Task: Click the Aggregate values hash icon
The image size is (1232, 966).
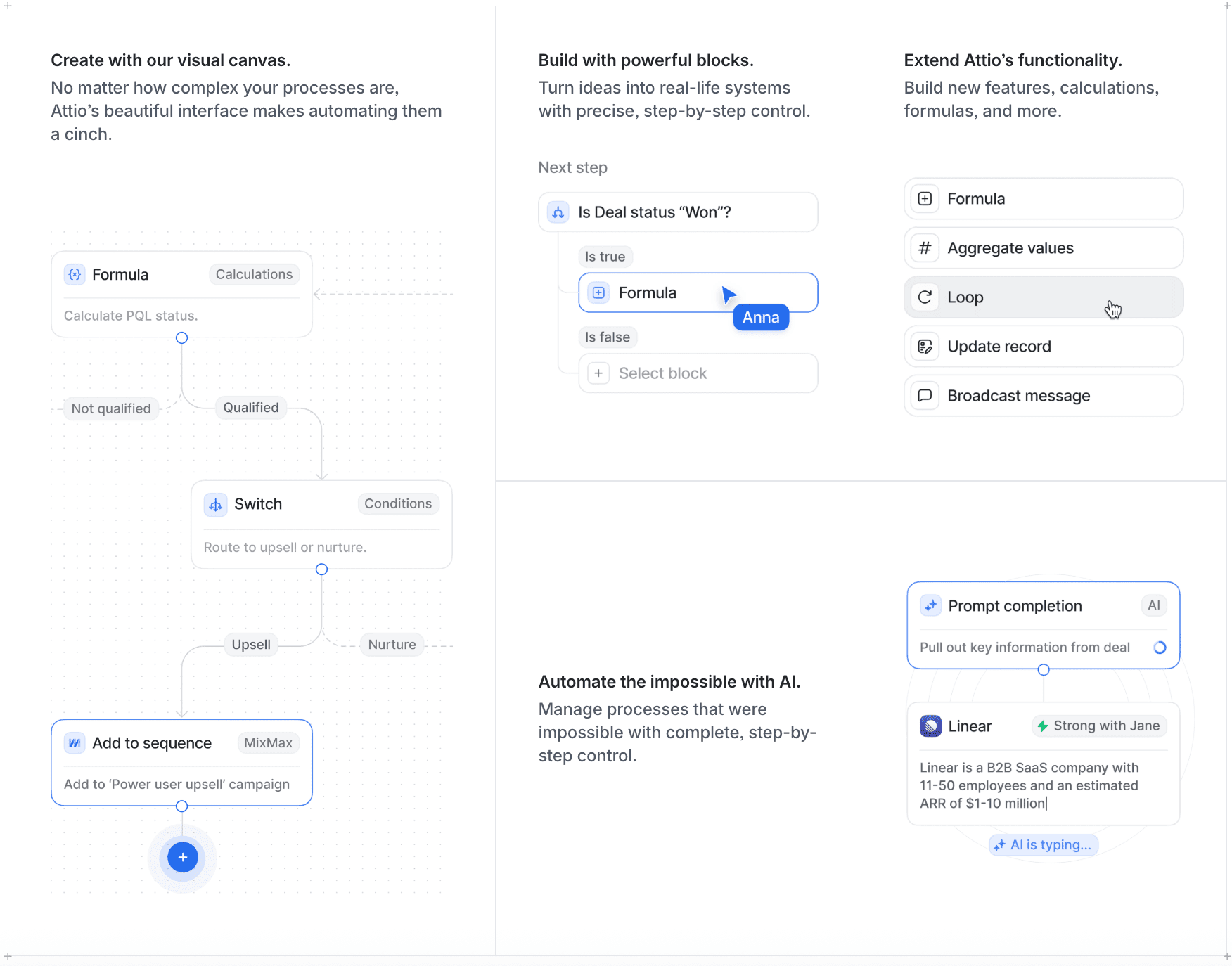Action: (925, 248)
